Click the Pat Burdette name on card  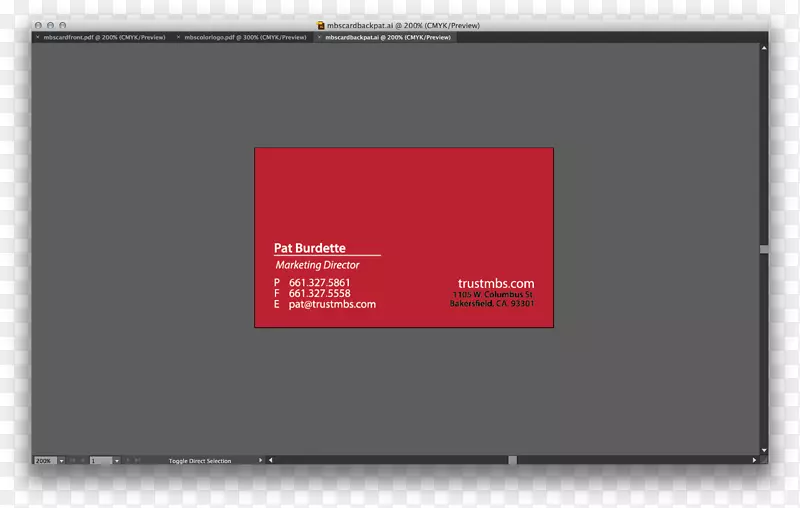pos(309,248)
